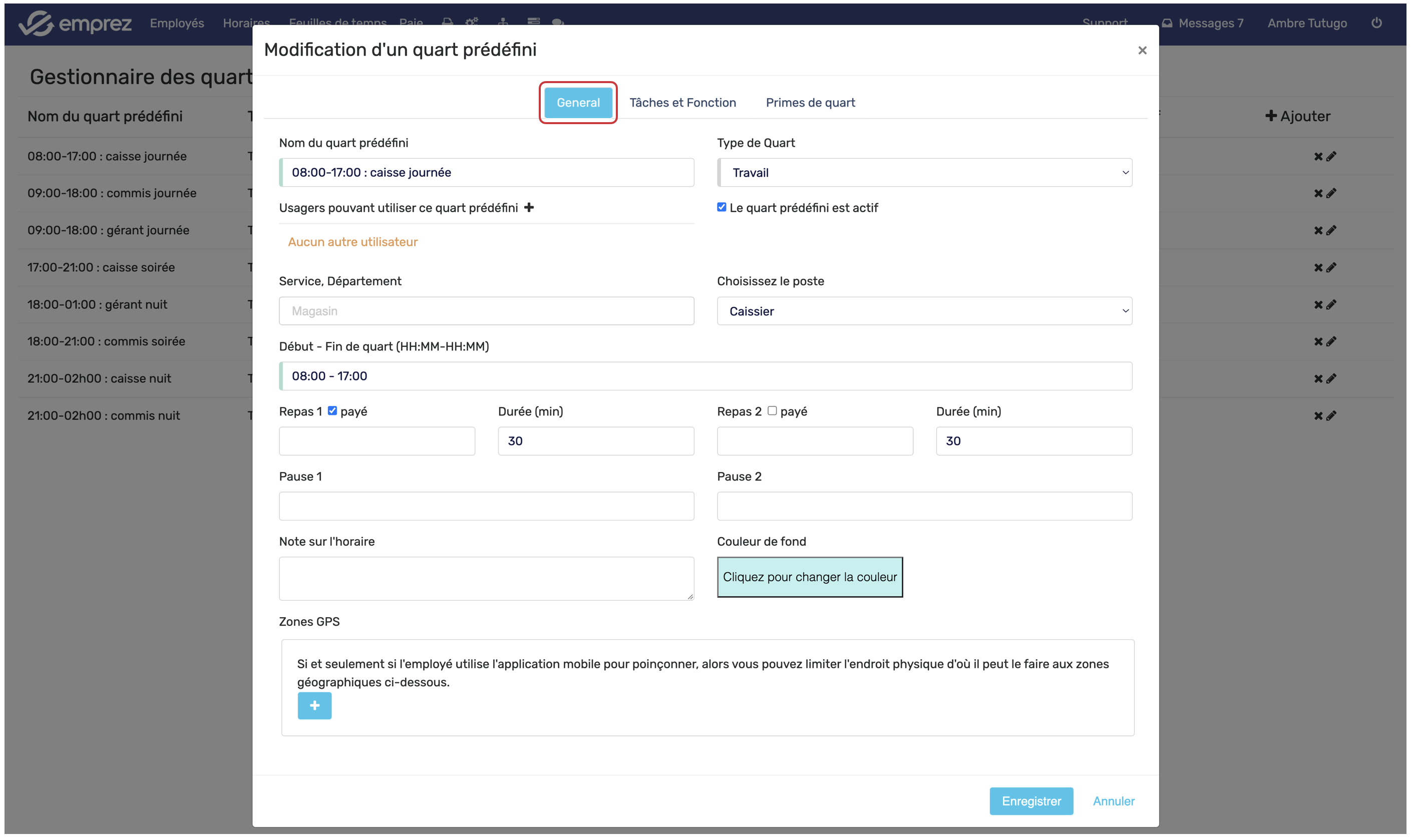Switch to the Tâches et Fonction tab

click(682, 103)
